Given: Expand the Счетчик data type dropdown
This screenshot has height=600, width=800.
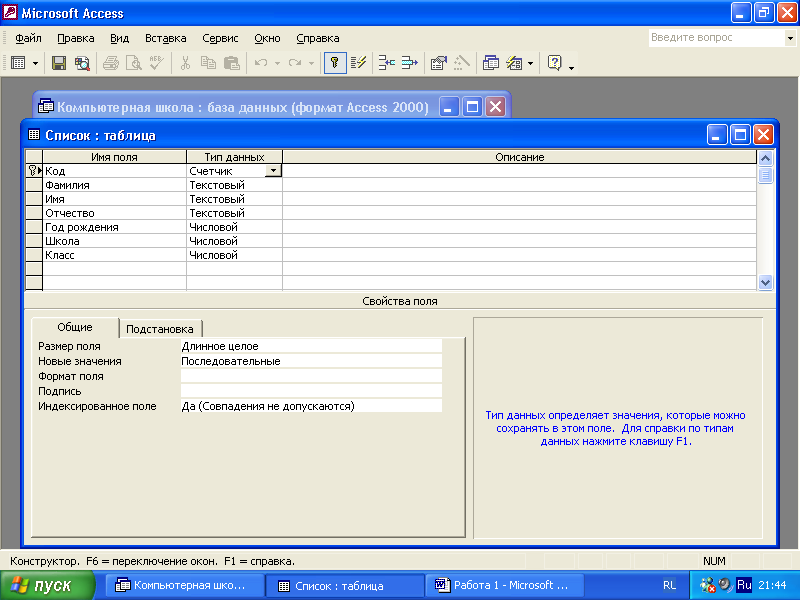Looking at the screenshot, I should coord(273,171).
